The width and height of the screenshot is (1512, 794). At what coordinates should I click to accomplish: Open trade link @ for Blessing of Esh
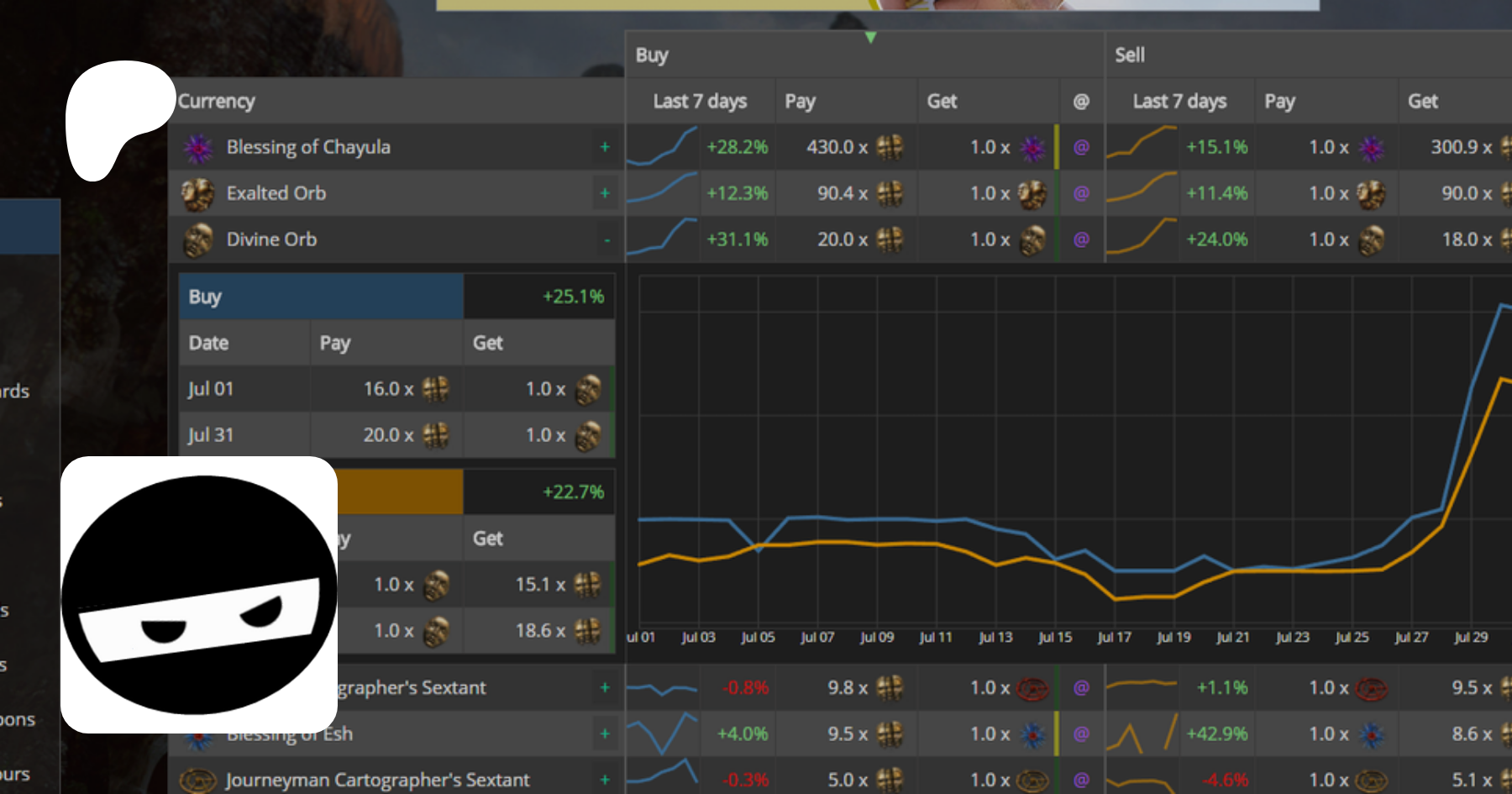(1081, 734)
